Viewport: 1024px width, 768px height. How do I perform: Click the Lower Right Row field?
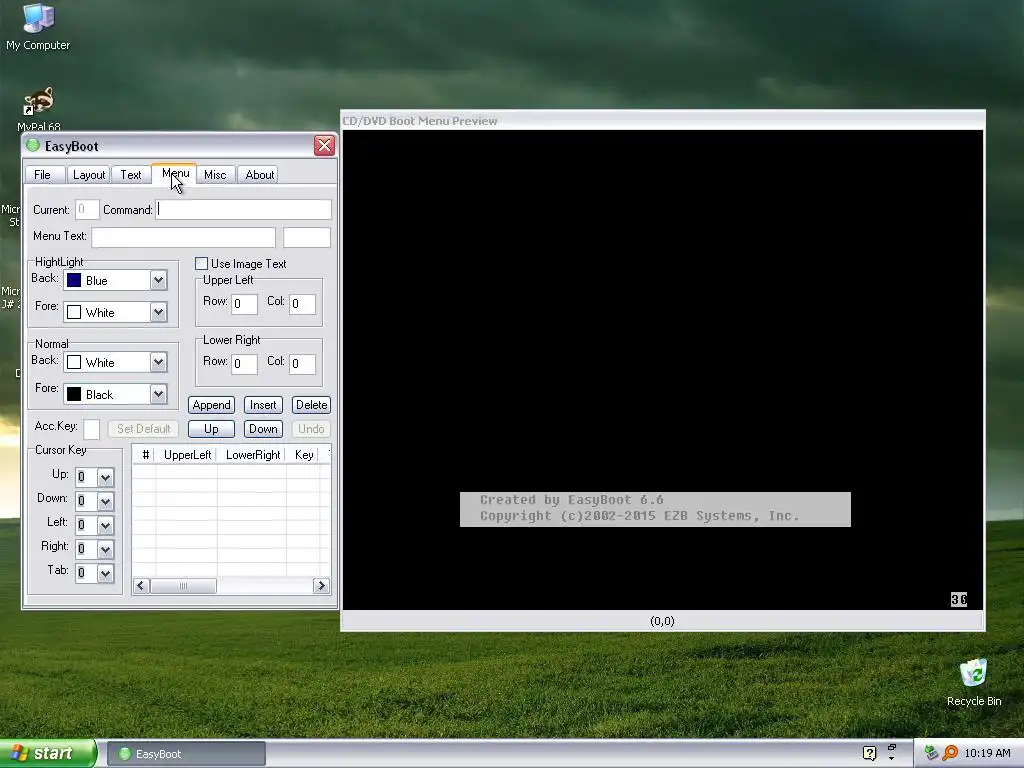point(244,364)
